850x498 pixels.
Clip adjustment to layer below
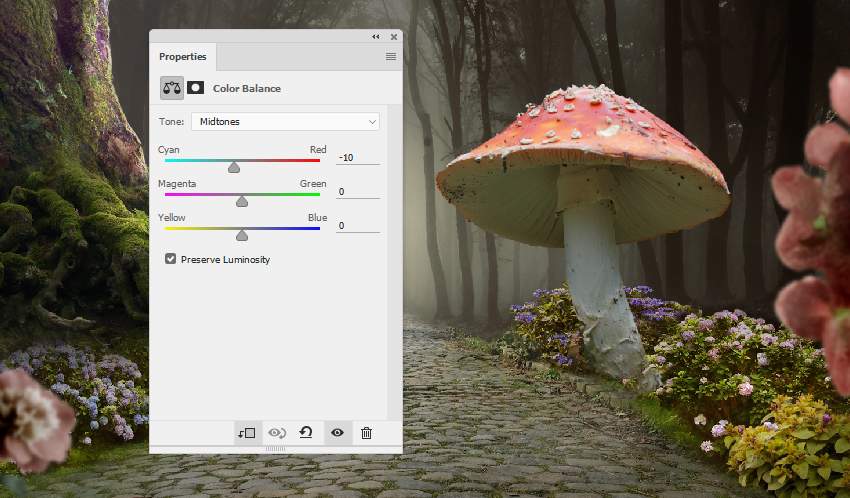point(247,432)
